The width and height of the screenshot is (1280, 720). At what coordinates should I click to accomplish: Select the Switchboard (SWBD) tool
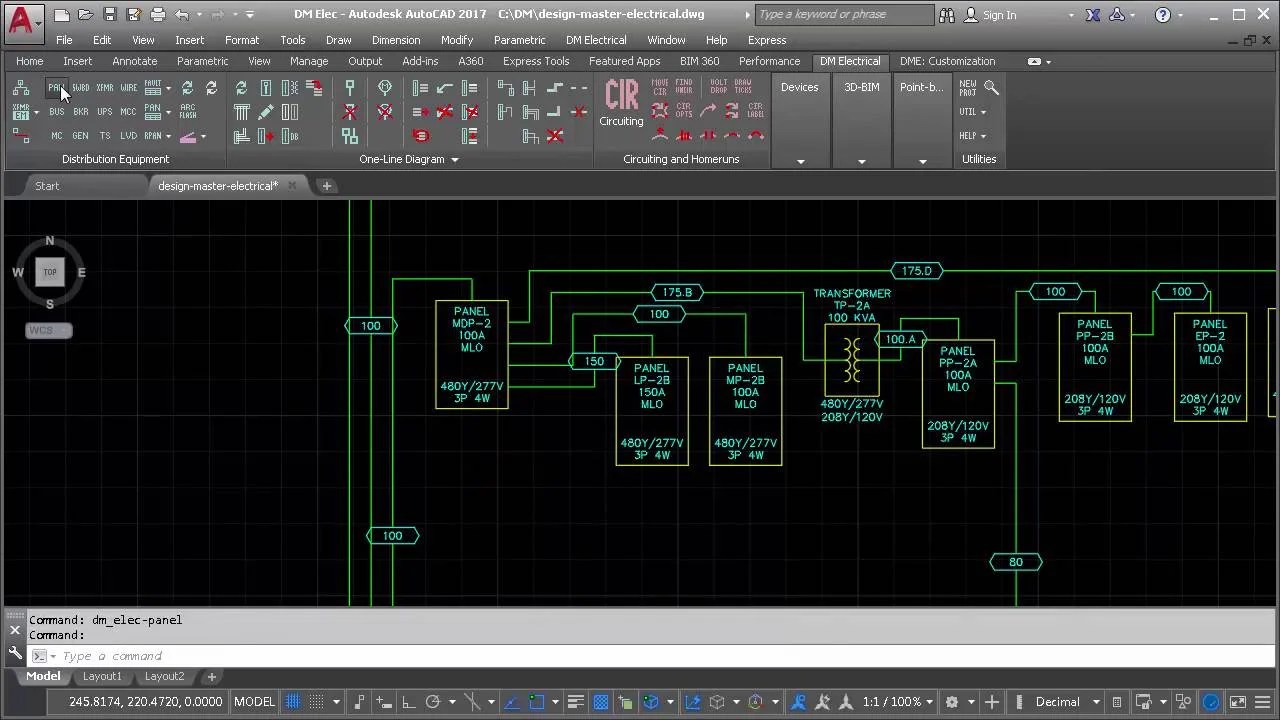[80, 88]
